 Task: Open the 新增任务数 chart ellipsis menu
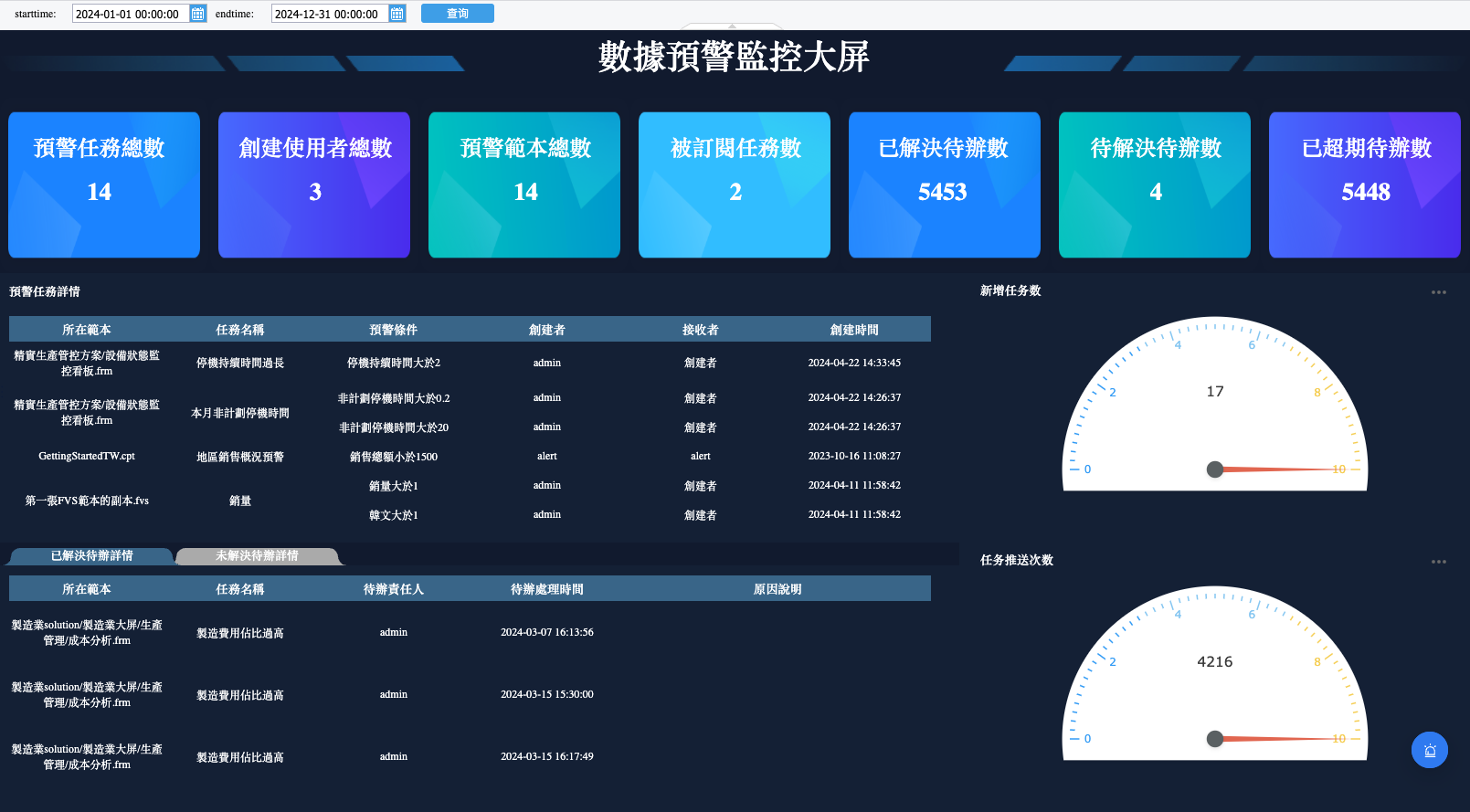[1438, 292]
